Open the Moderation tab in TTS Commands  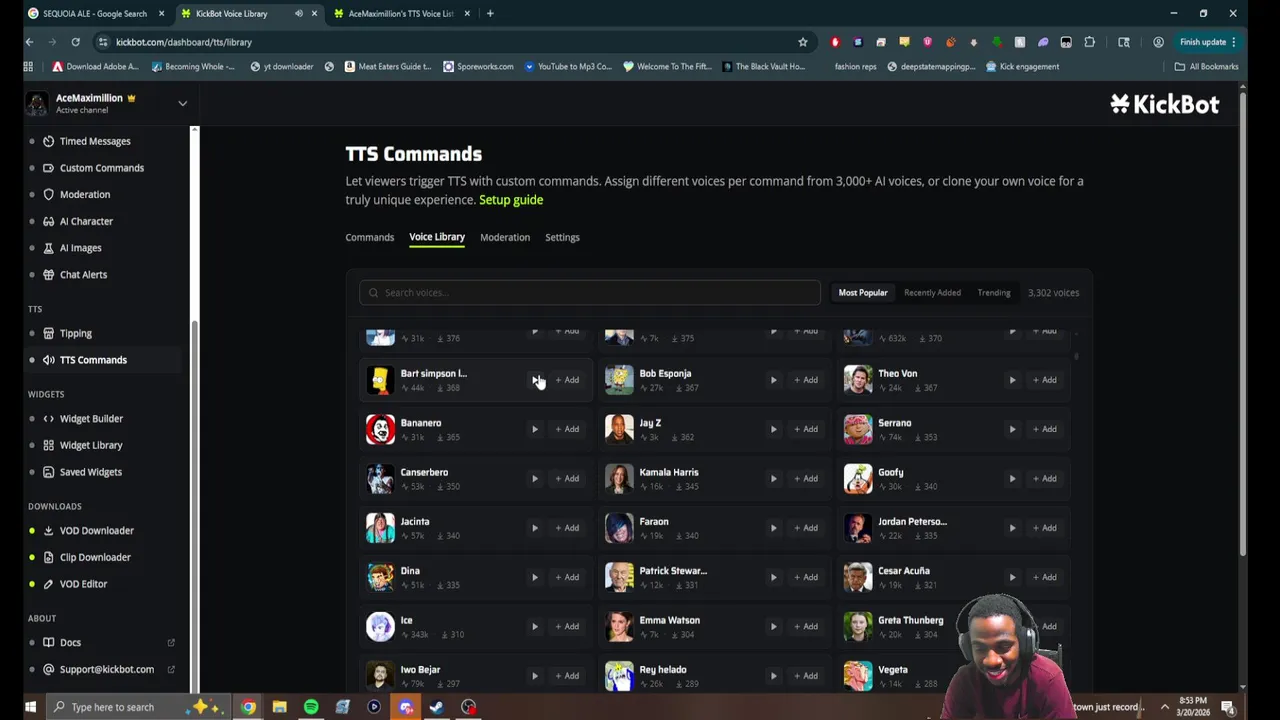tap(505, 237)
